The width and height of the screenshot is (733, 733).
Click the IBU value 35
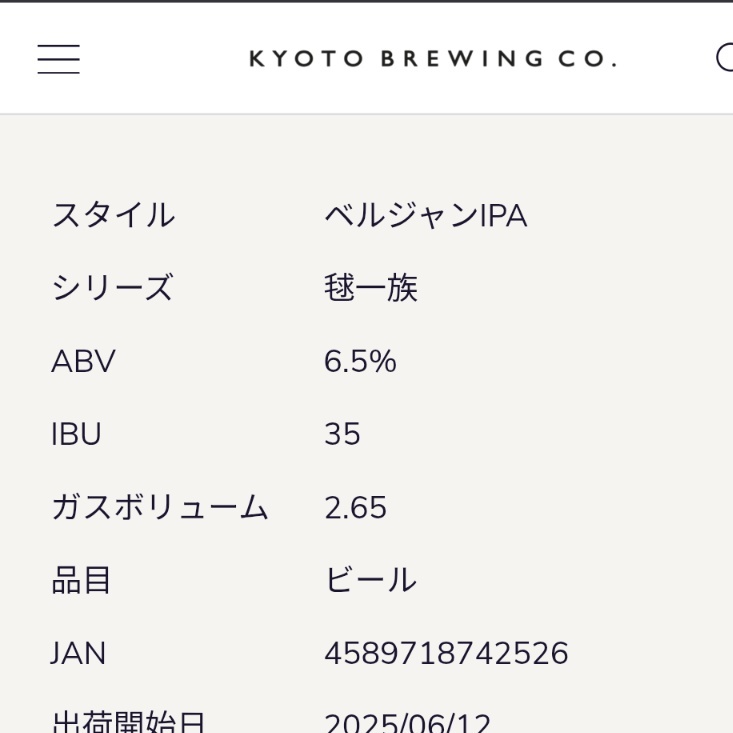342,434
